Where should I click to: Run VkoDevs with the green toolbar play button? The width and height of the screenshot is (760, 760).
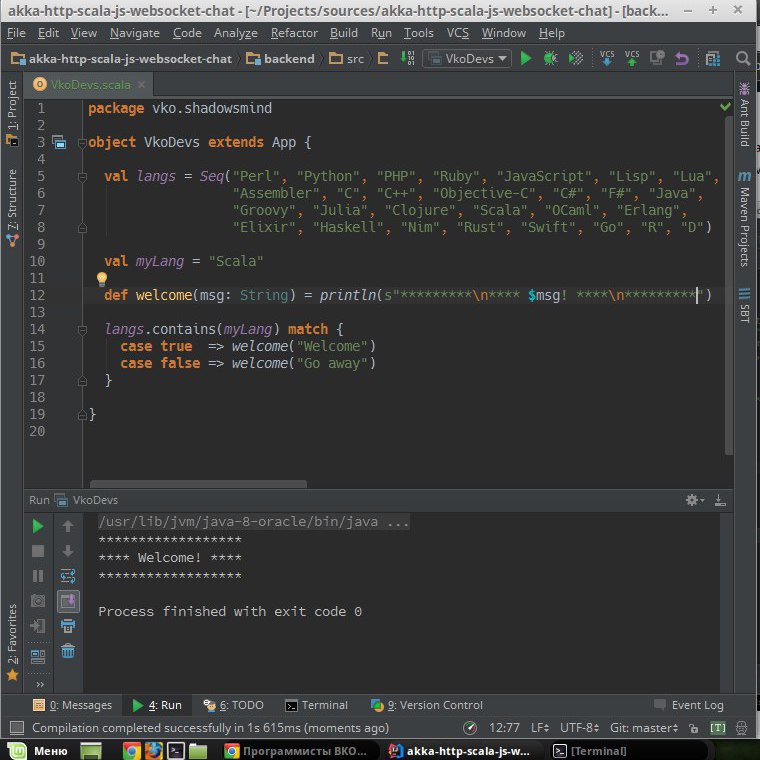tap(526, 59)
